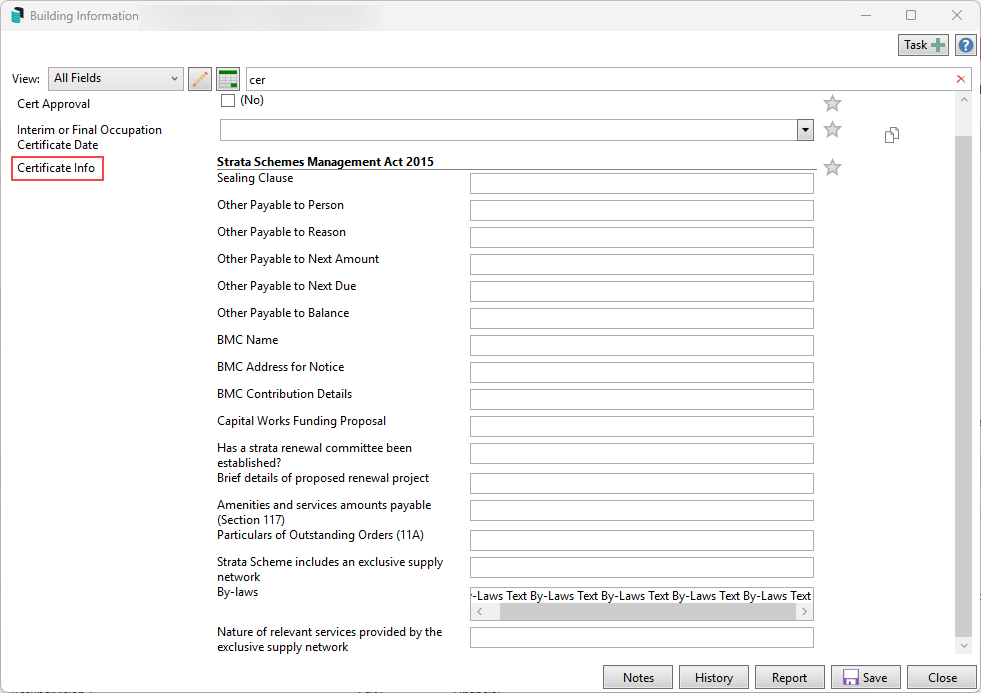981x693 pixels.
Task: Star the Certificate Info field as favourite
Action: [832, 168]
